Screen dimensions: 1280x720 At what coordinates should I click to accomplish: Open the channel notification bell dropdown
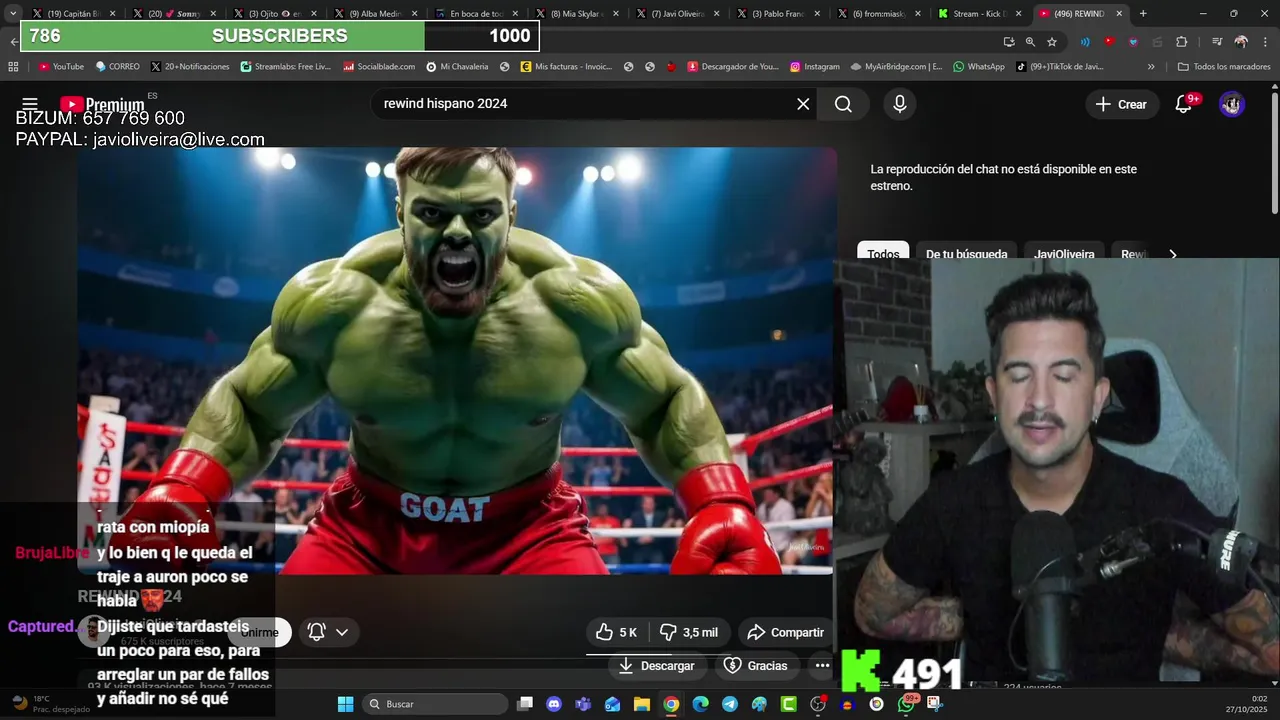tap(328, 632)
